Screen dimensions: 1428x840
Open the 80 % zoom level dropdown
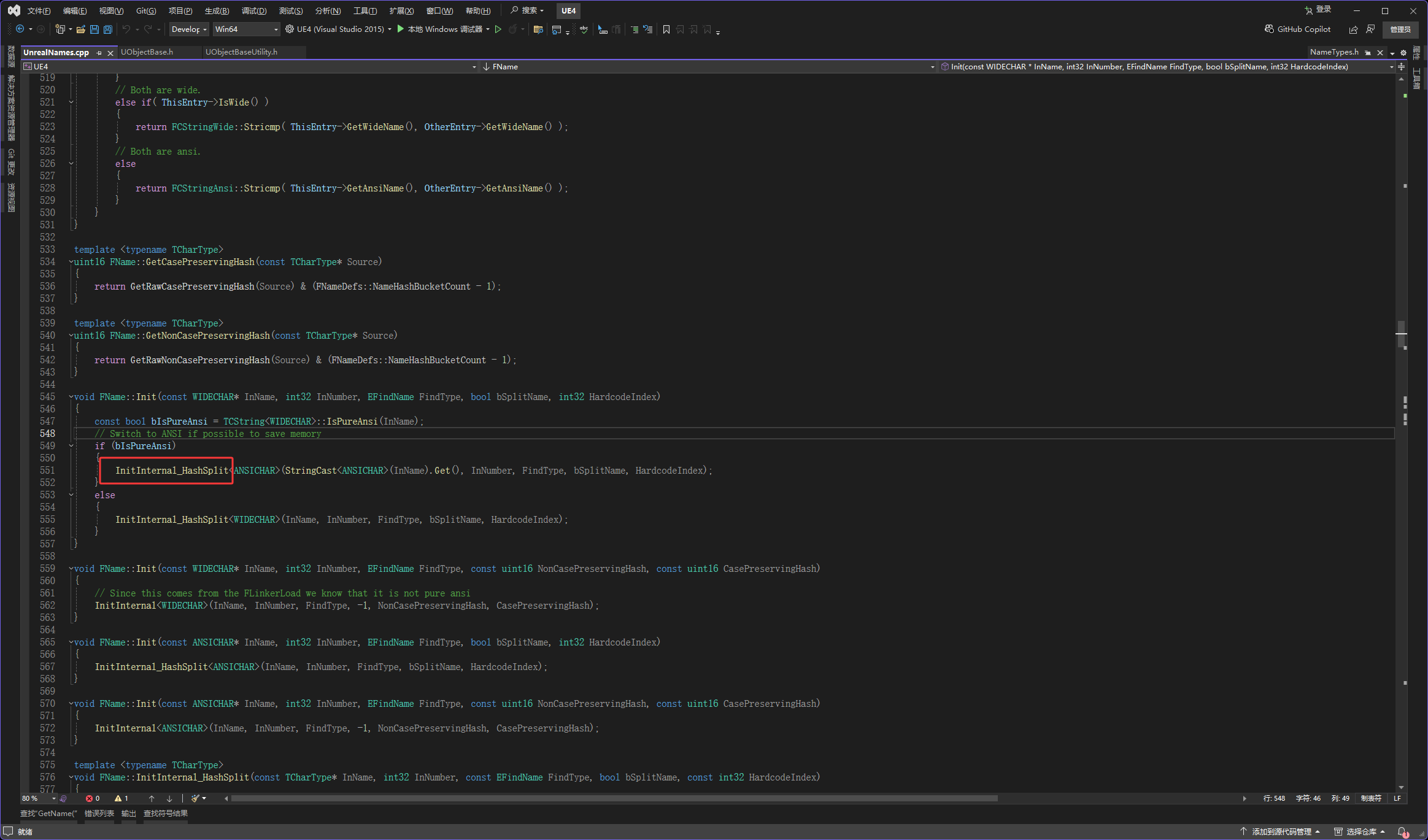coord(54,798)
